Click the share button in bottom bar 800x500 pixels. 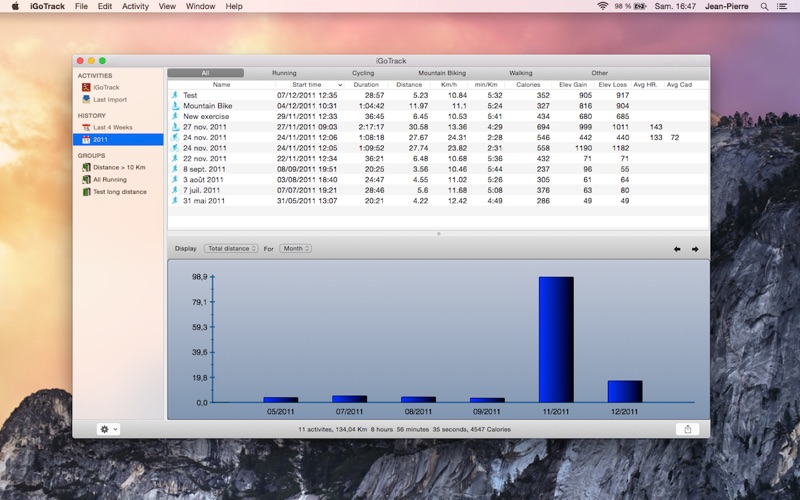(687, 429)
